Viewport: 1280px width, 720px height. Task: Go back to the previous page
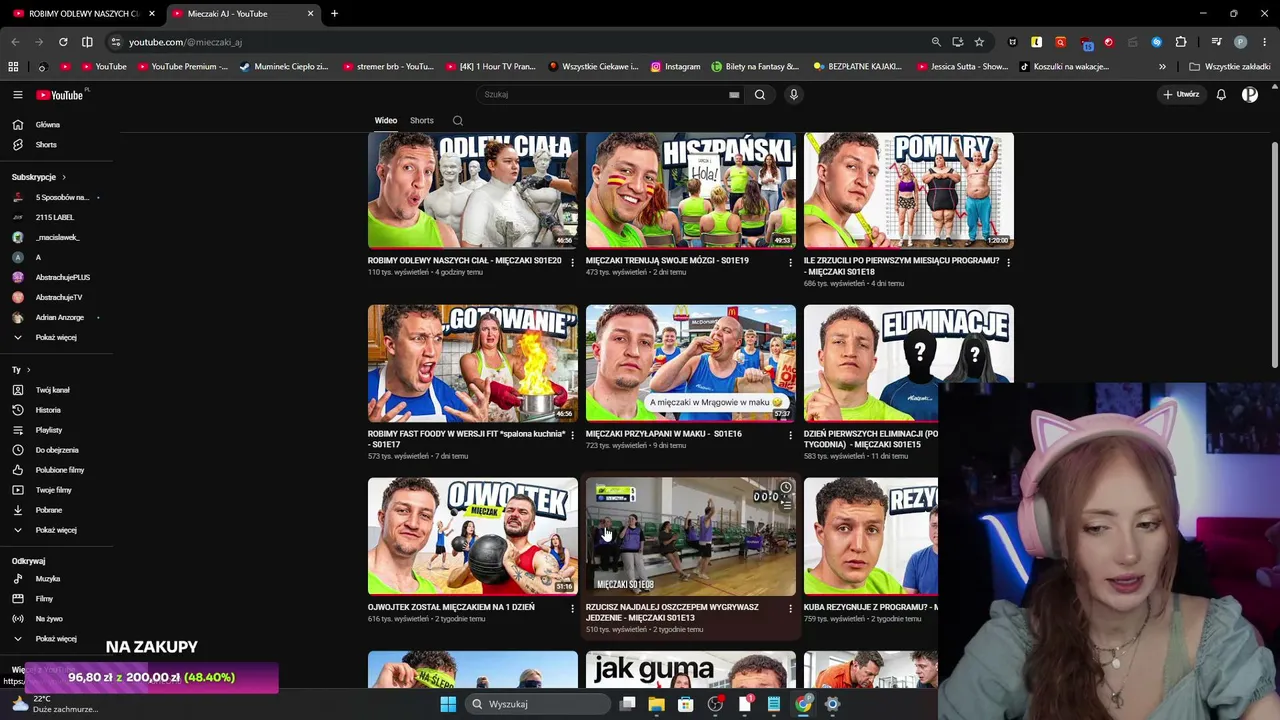click(15, 42)
